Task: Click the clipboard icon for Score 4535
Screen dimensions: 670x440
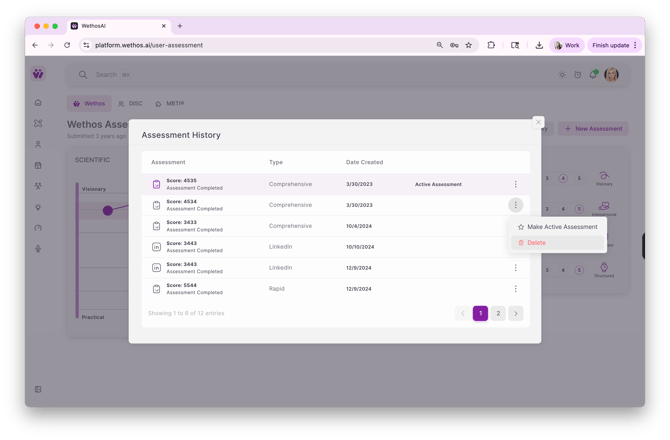Action: (x=156, y=184)
